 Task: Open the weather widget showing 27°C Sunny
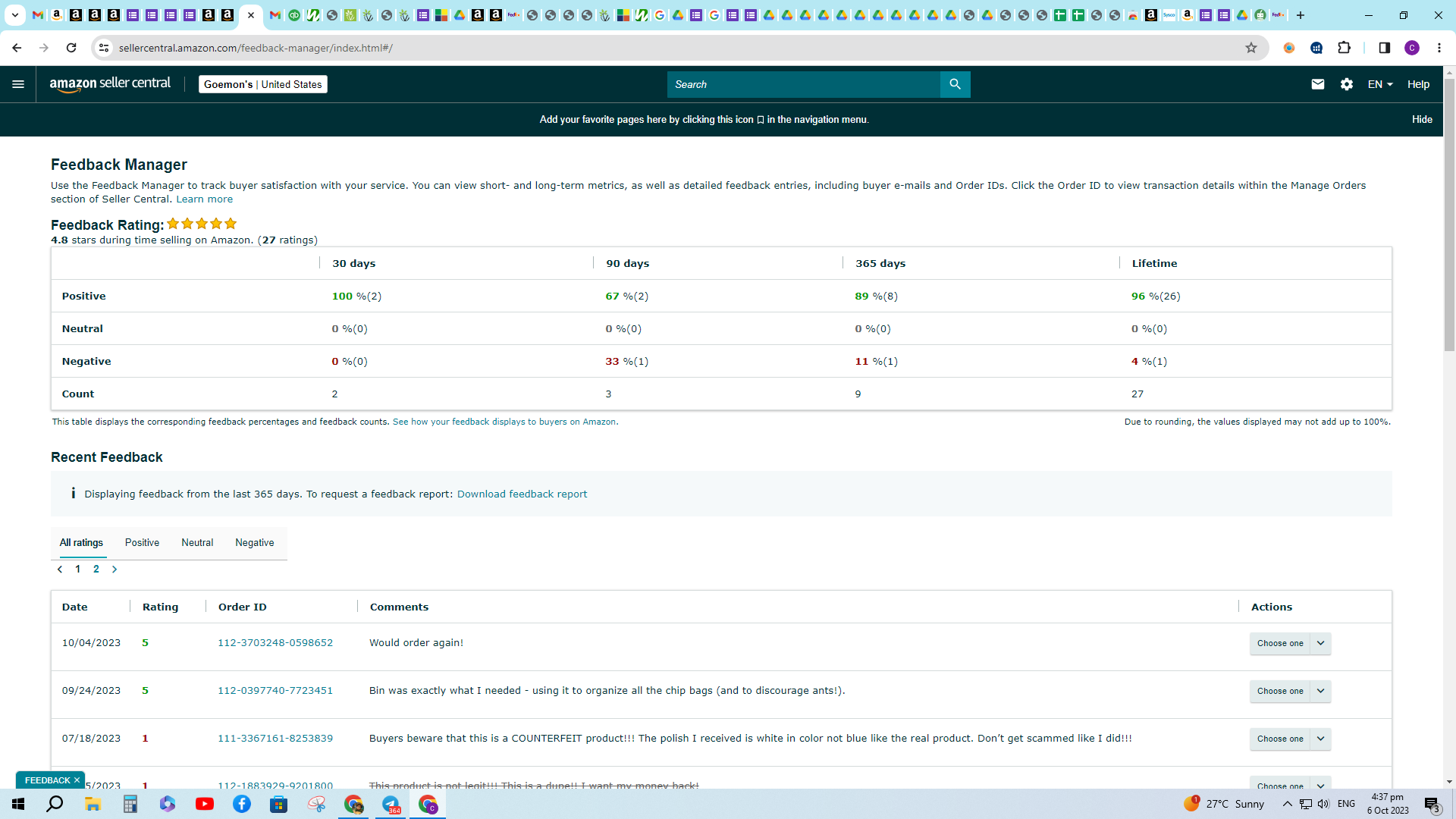point(1224,804)
